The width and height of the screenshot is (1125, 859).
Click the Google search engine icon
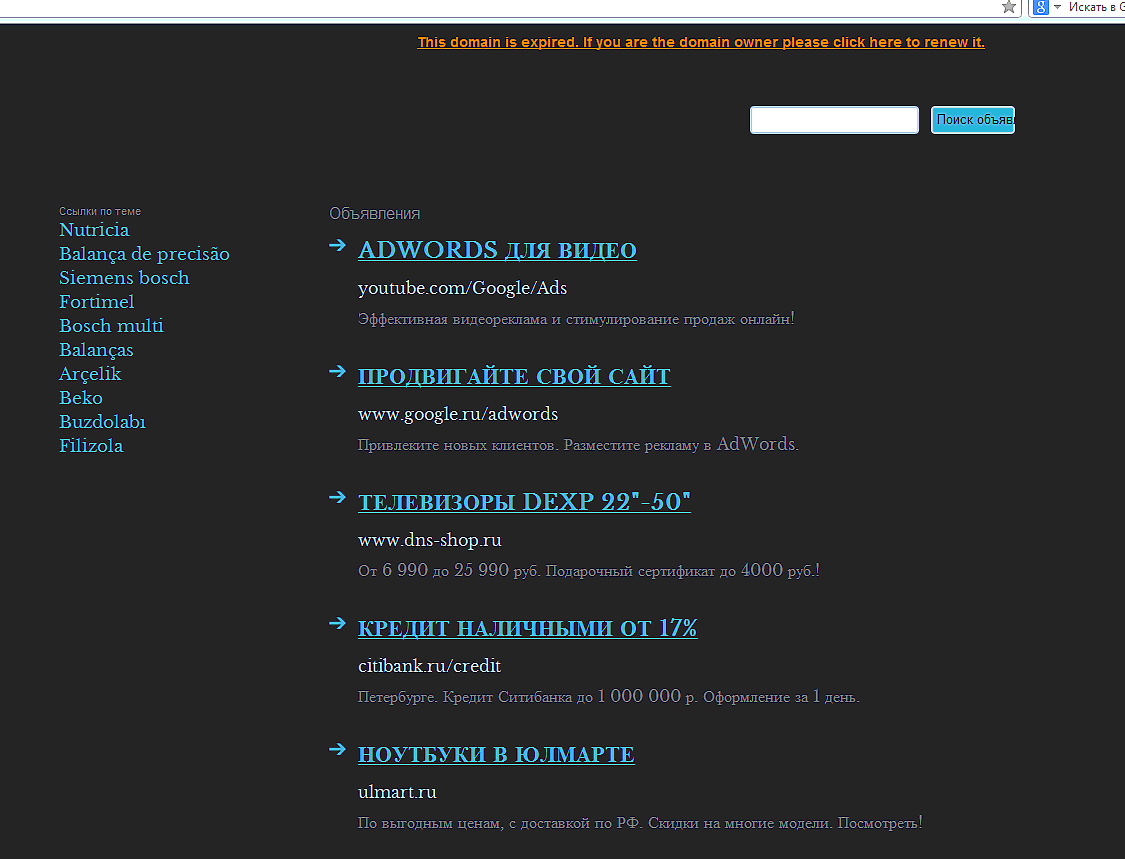pos(1041,7)
